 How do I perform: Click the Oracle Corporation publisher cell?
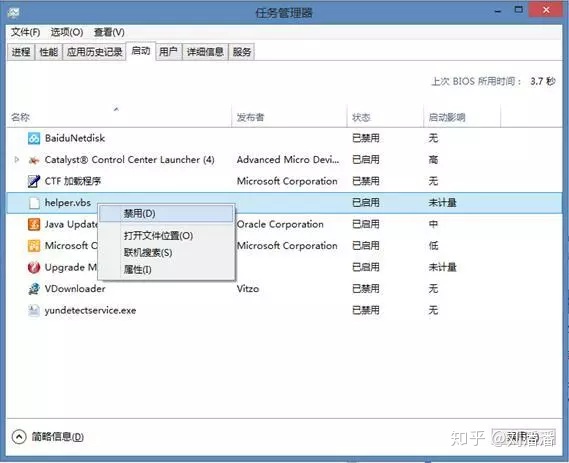tap(280, 224)
